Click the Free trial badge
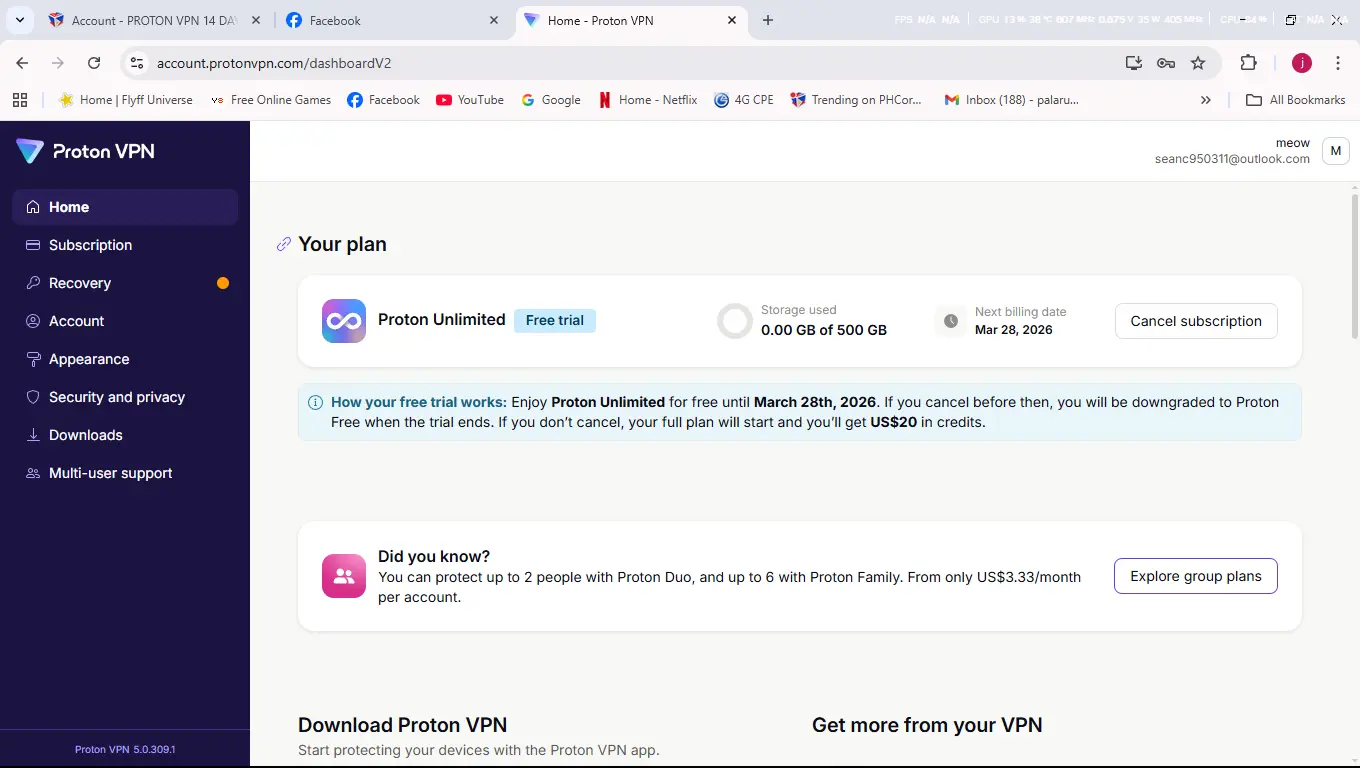 555,320
